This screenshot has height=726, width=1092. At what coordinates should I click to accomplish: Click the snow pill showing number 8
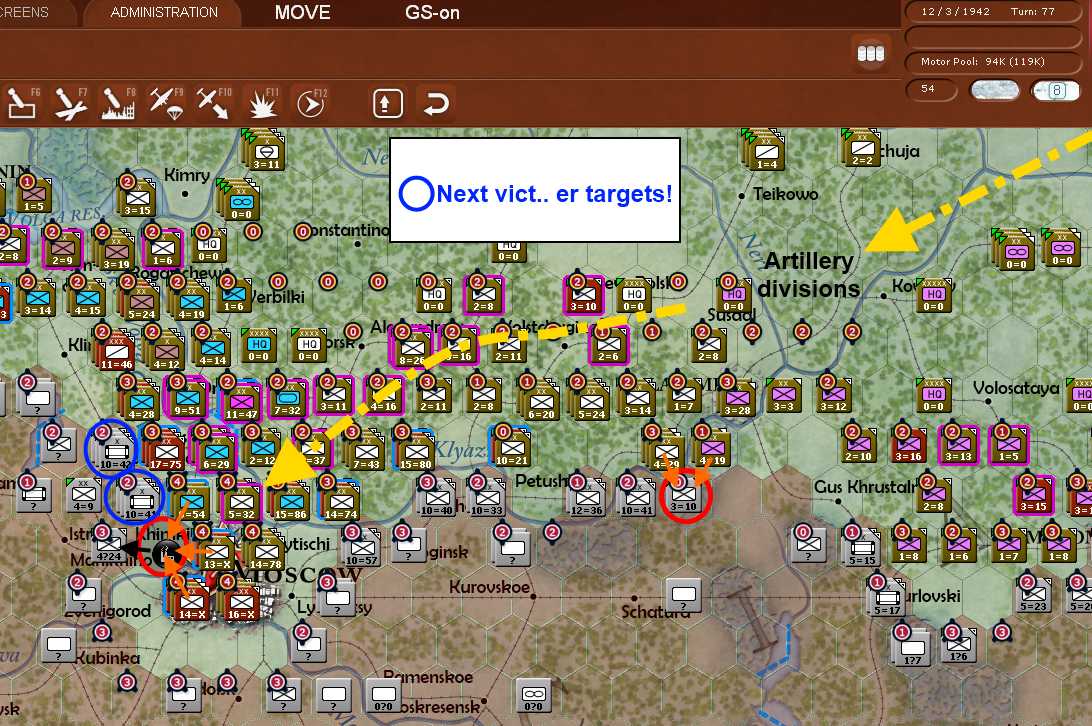click(1056, 90)
